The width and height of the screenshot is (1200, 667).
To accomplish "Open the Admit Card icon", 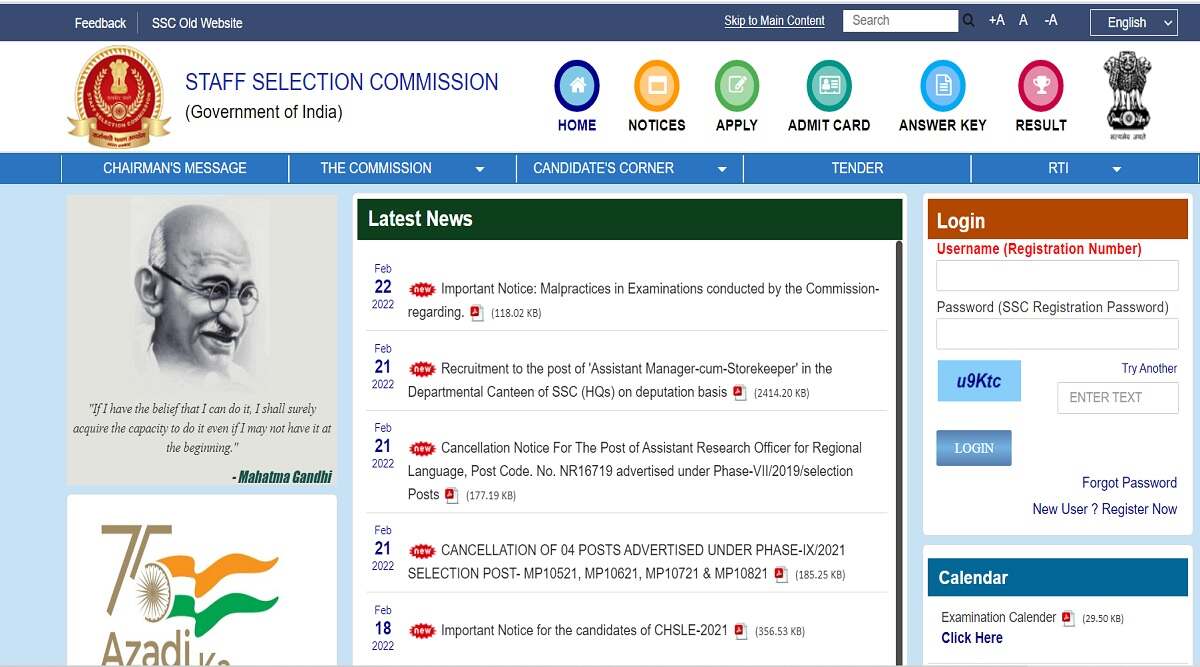I will [x=828, y=86].
